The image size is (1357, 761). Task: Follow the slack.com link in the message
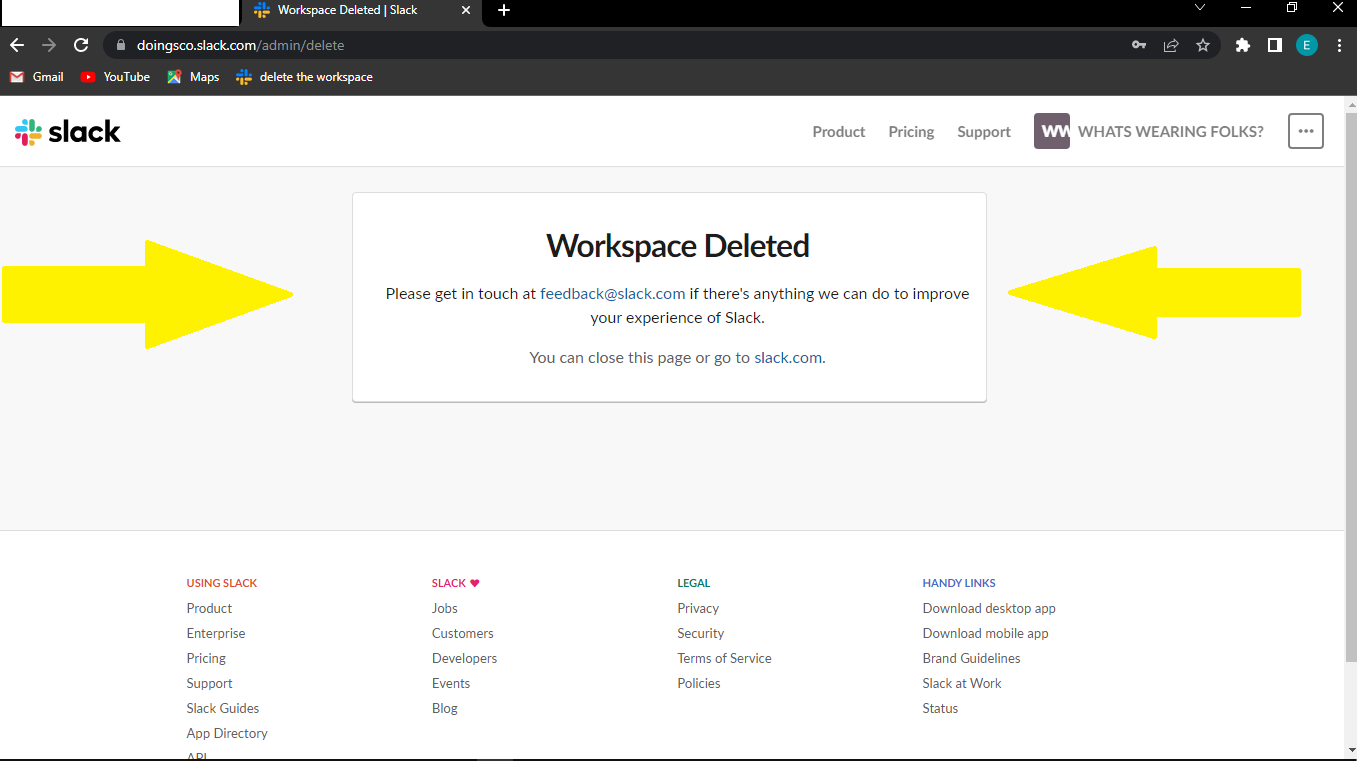[788, 358]
